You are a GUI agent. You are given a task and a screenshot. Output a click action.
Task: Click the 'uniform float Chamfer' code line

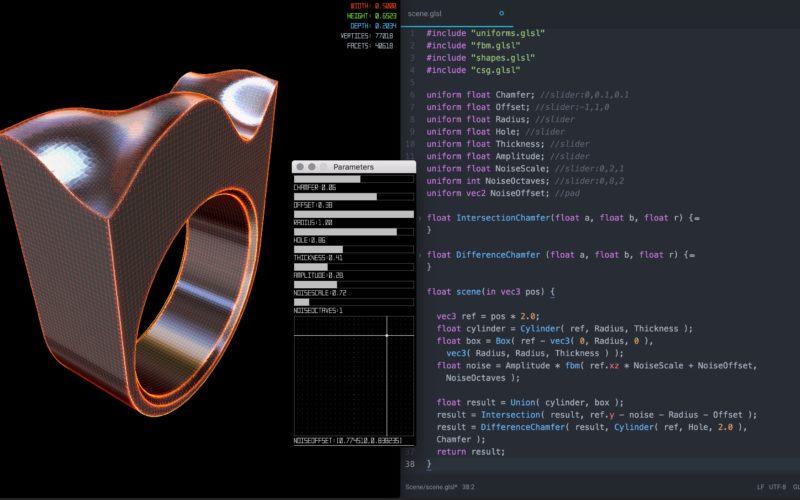[x=528, y=95]
